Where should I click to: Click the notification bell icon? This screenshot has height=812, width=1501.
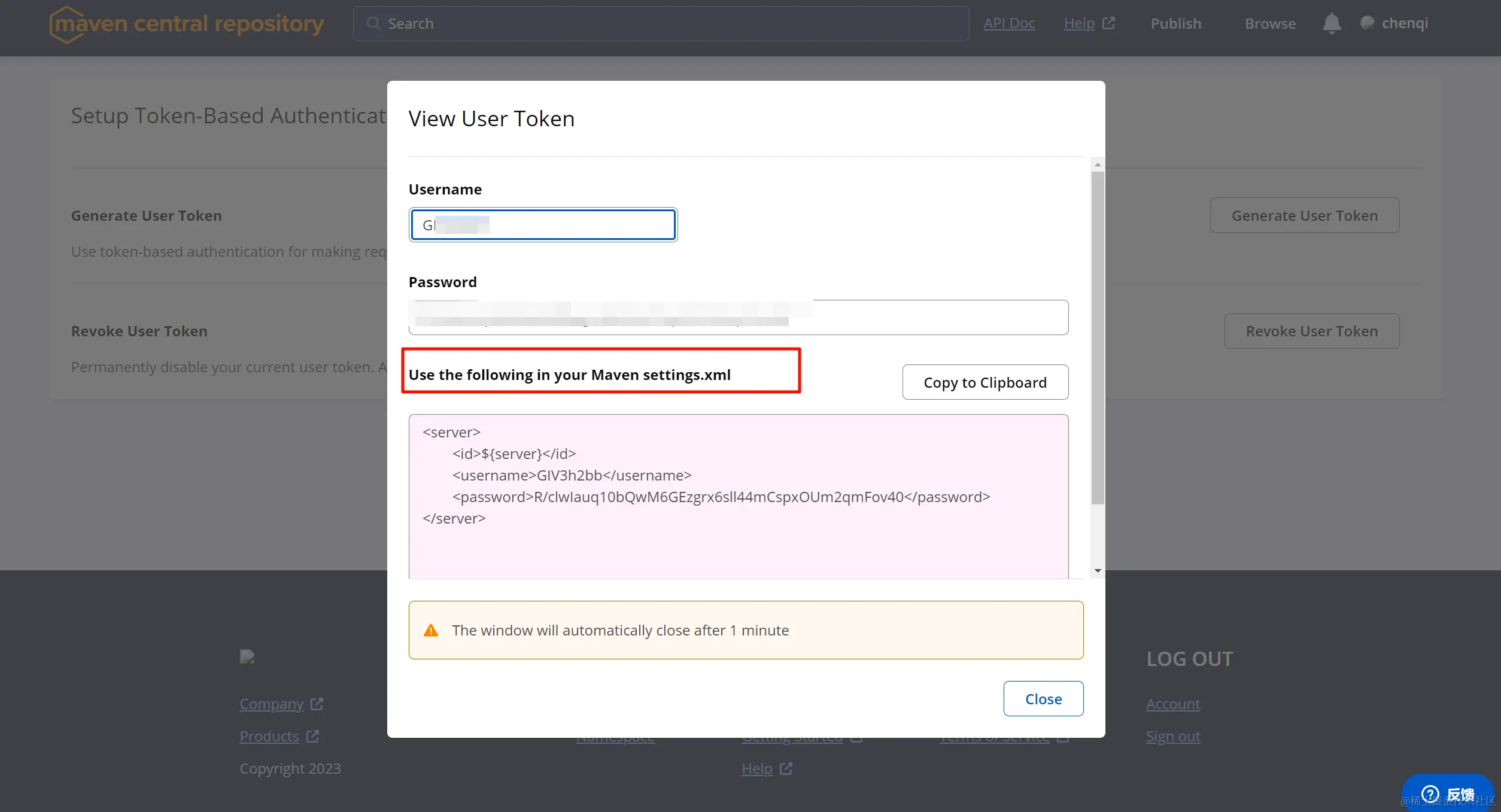(x=1331, y=23)
